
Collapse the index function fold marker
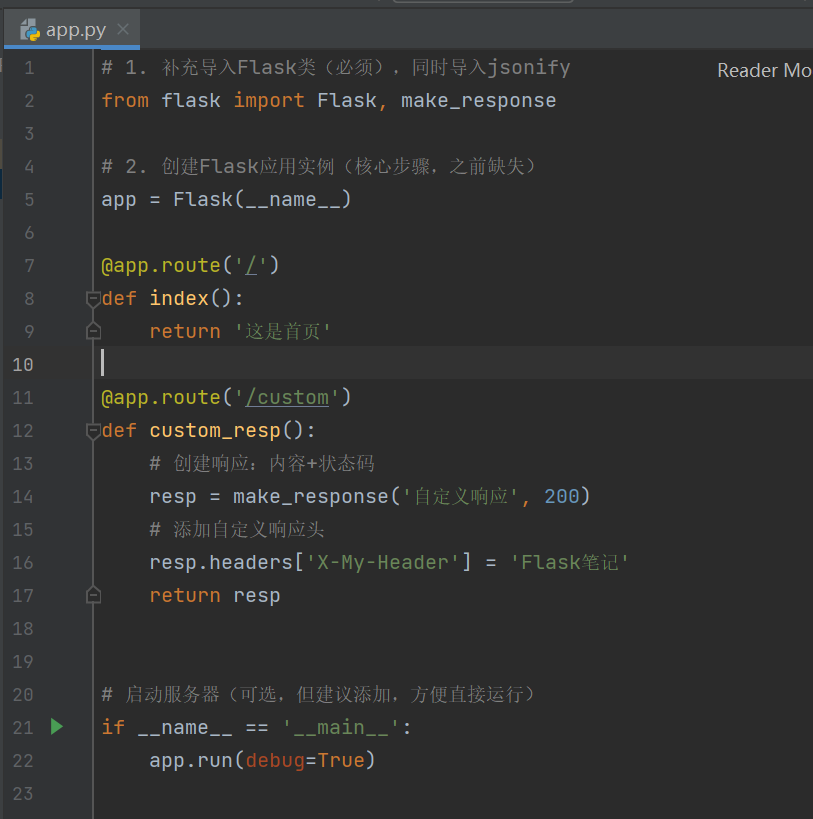click(x=93, y=299)
